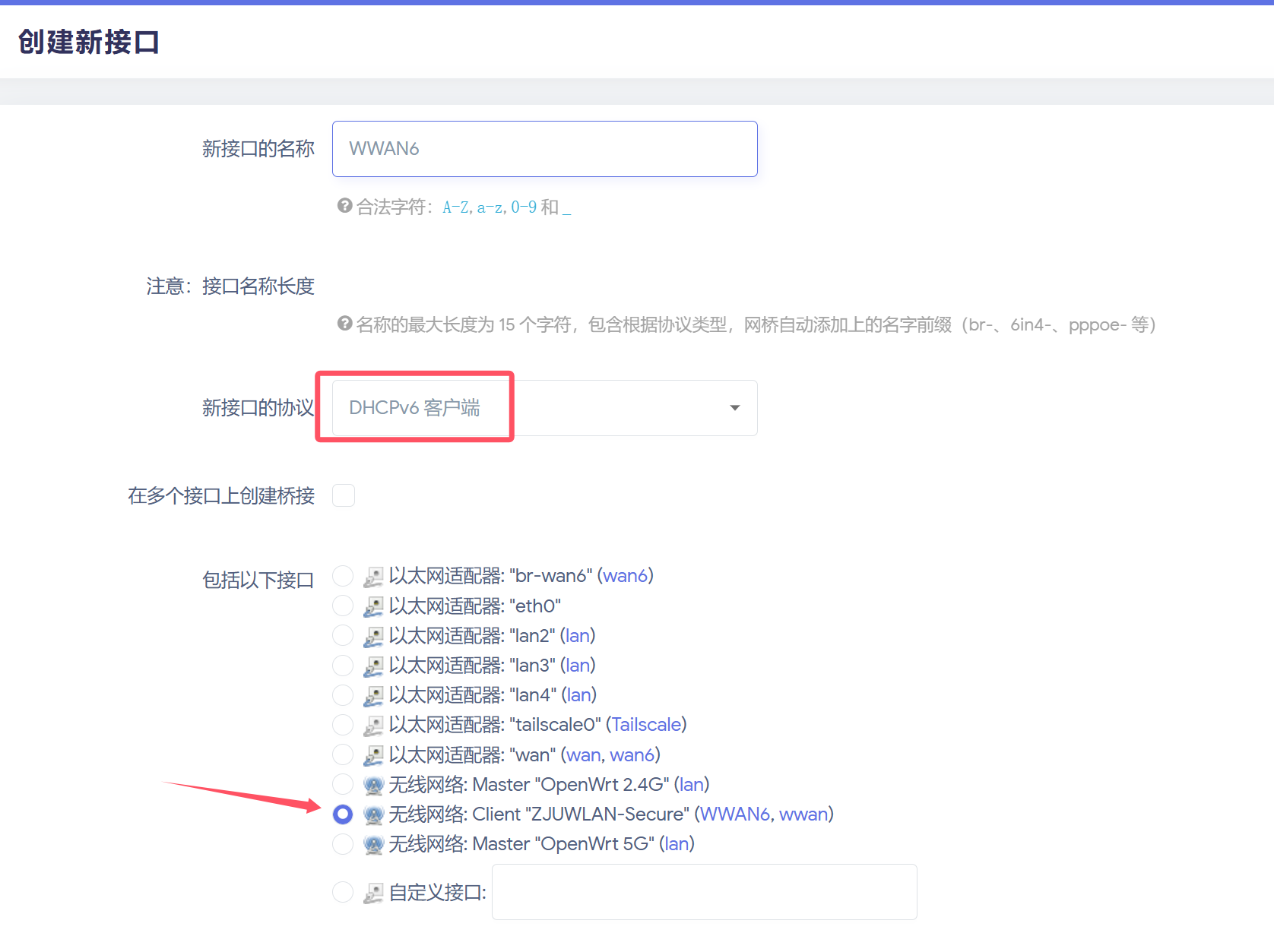Click the ethernet adapter icon for eth0
The width and height of the screenshot is (1274, 952).
[x=372, y=606]
